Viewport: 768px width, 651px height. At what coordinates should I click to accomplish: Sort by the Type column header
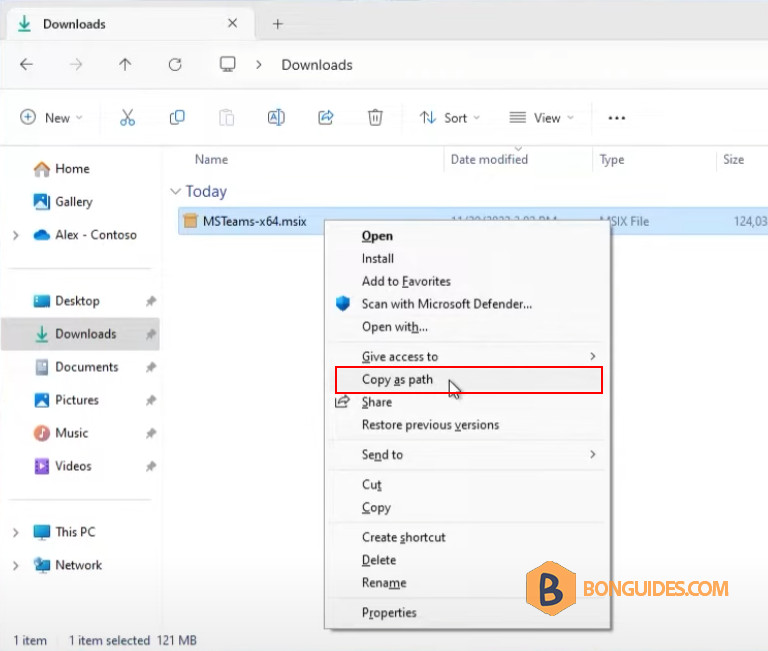click(x=612, y=160)
